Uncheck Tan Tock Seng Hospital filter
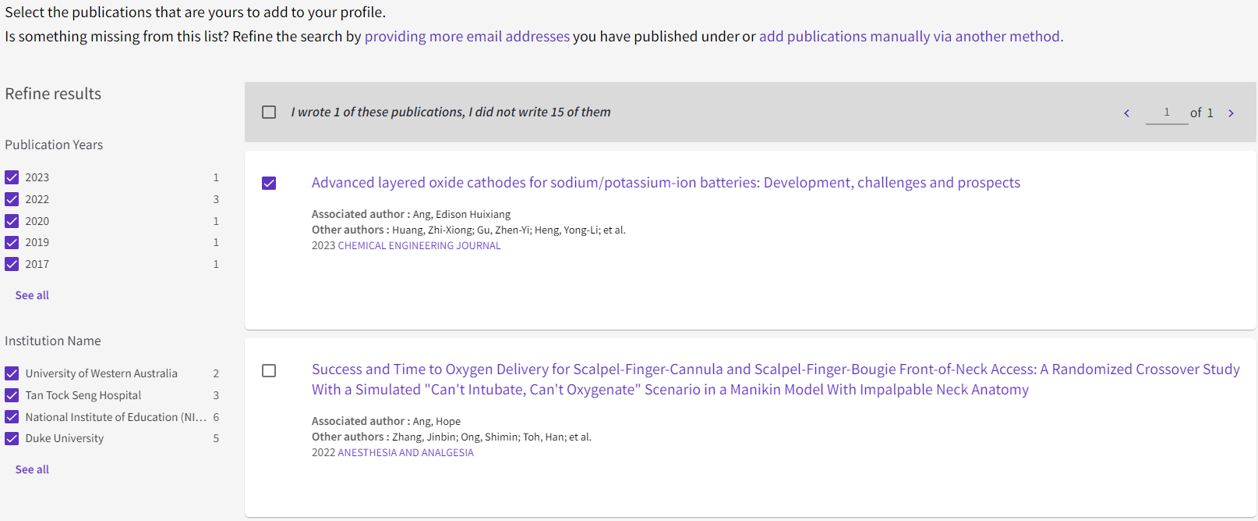This screenshot has width=1258, height=521. pyautogui.click(x=12, y=395)
